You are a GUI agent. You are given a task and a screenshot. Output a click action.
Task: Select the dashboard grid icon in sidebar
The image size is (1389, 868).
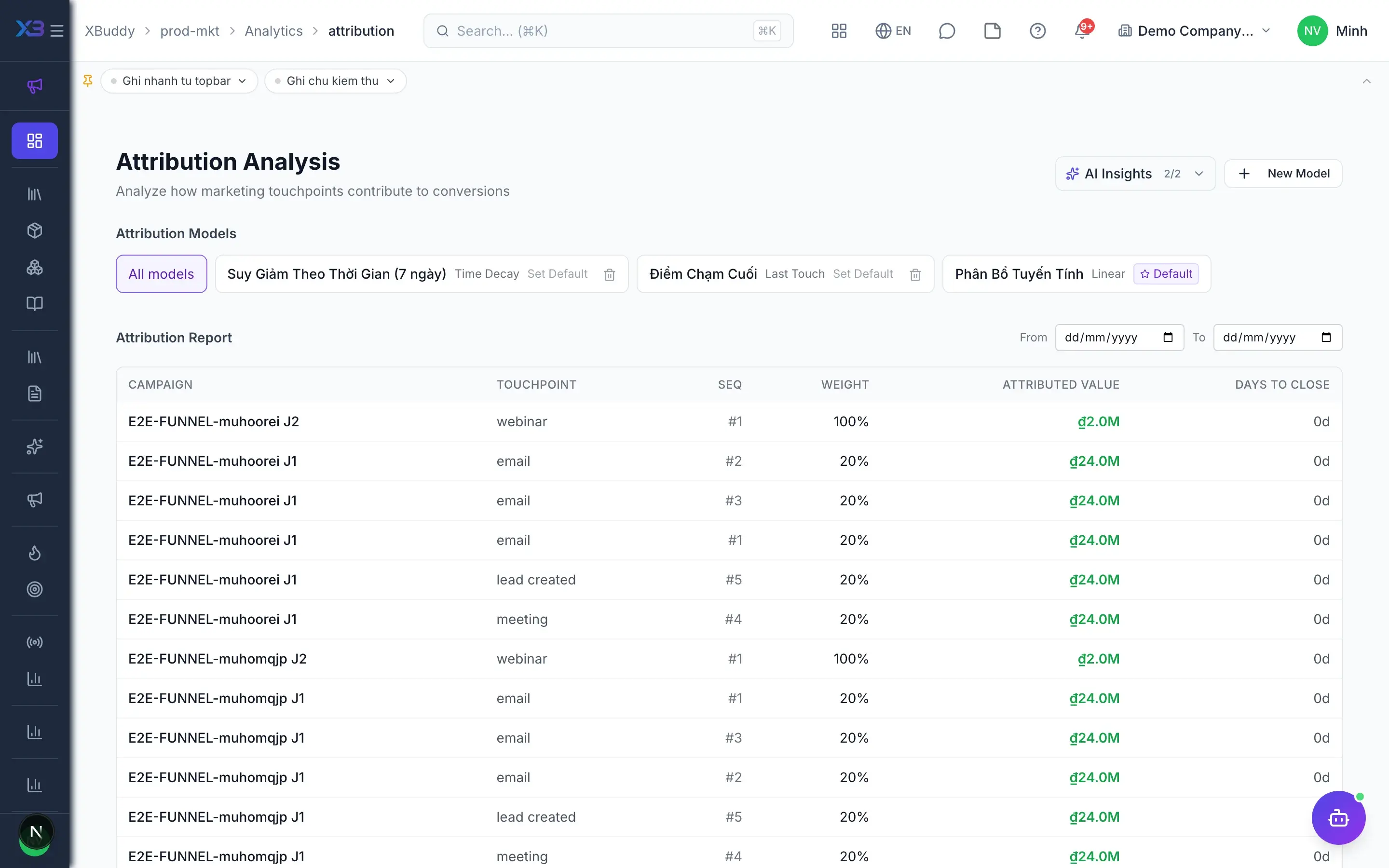click(34, 141)
